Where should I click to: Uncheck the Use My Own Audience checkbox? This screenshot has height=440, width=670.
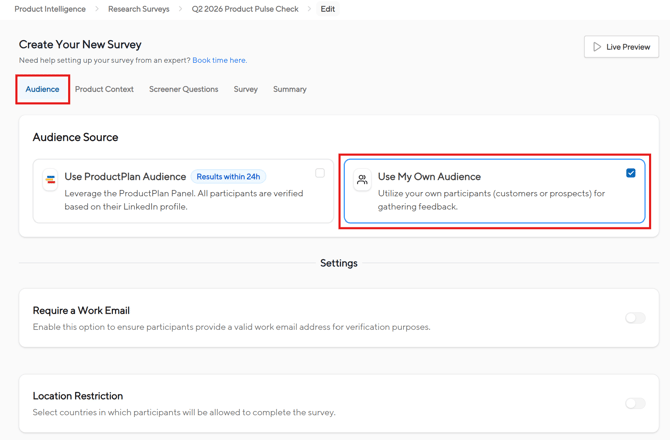pos(631,173)
